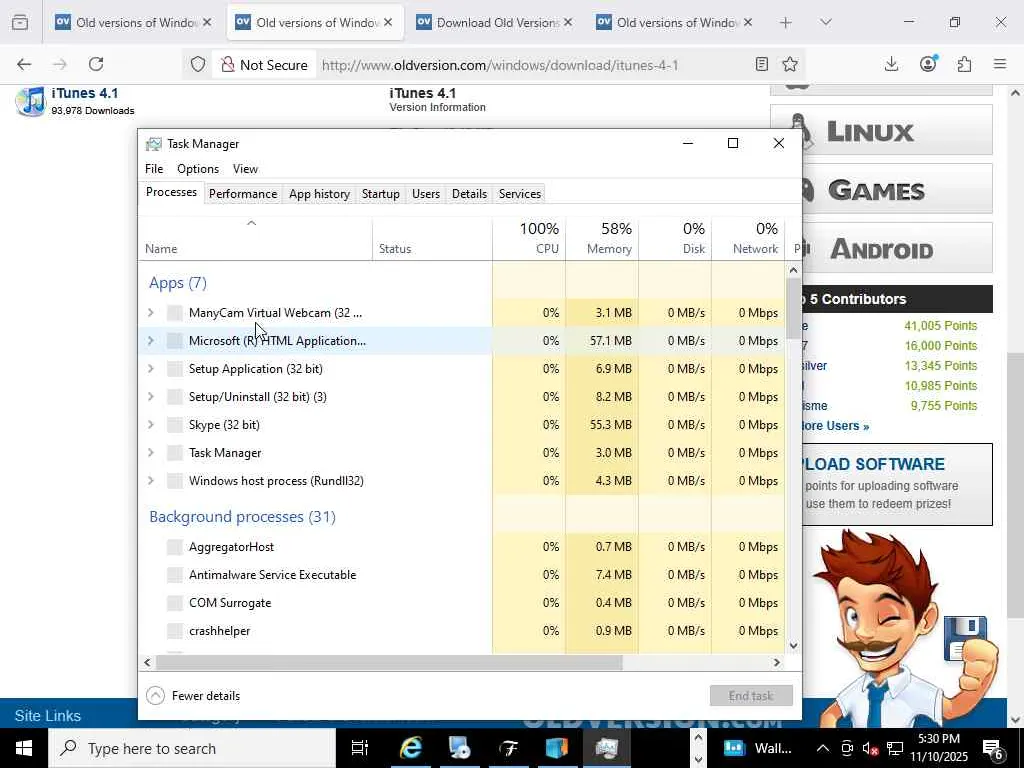The image size is (1024, 768).
Task: Switch to Details tab
Action: pyautogui.click(x=470, y=194)
